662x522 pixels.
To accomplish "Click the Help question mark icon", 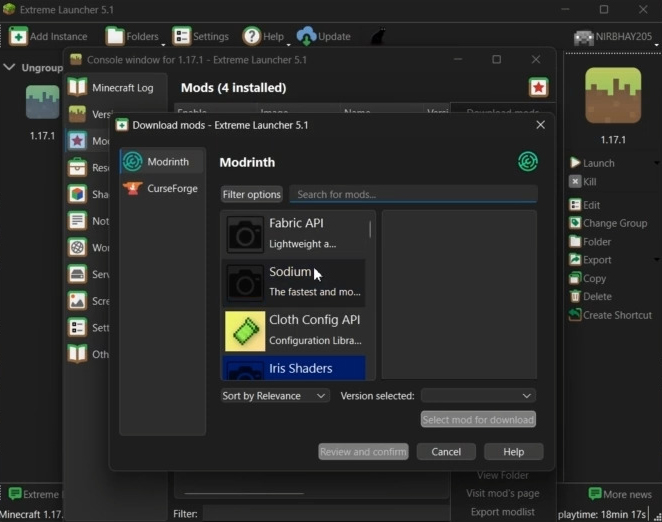I will click(x=252, y=36).
